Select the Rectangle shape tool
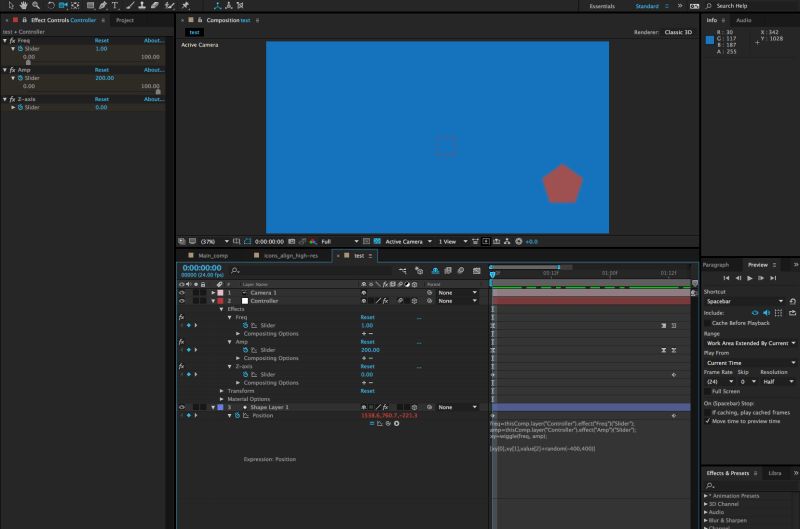Image resolution: width=800 pixels, height=529 pixels. [x=90, y=5]
